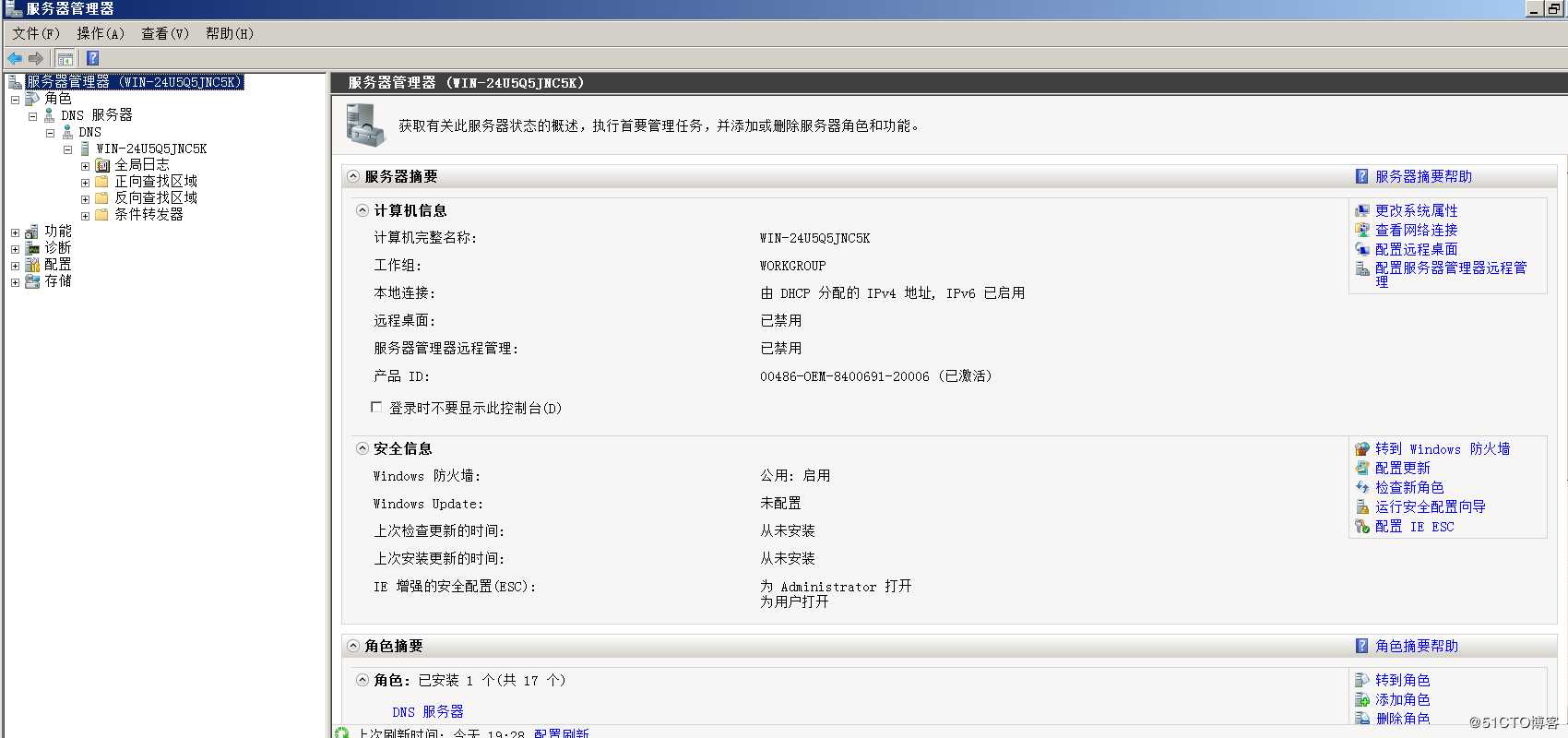Screen dimensions: 1568x738
Task: Click the icon beside 添加角色
Action: click(1362, 700)
